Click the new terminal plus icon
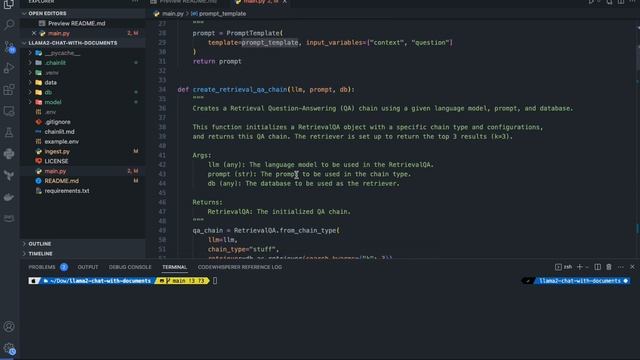640x360 pixels. pos(580,267)
